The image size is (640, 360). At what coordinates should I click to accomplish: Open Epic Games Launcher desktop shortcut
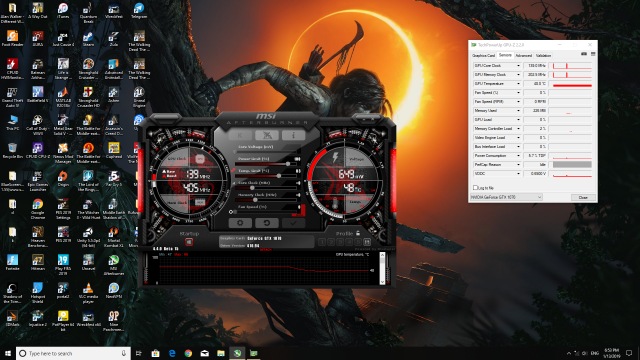click(38, 181)
